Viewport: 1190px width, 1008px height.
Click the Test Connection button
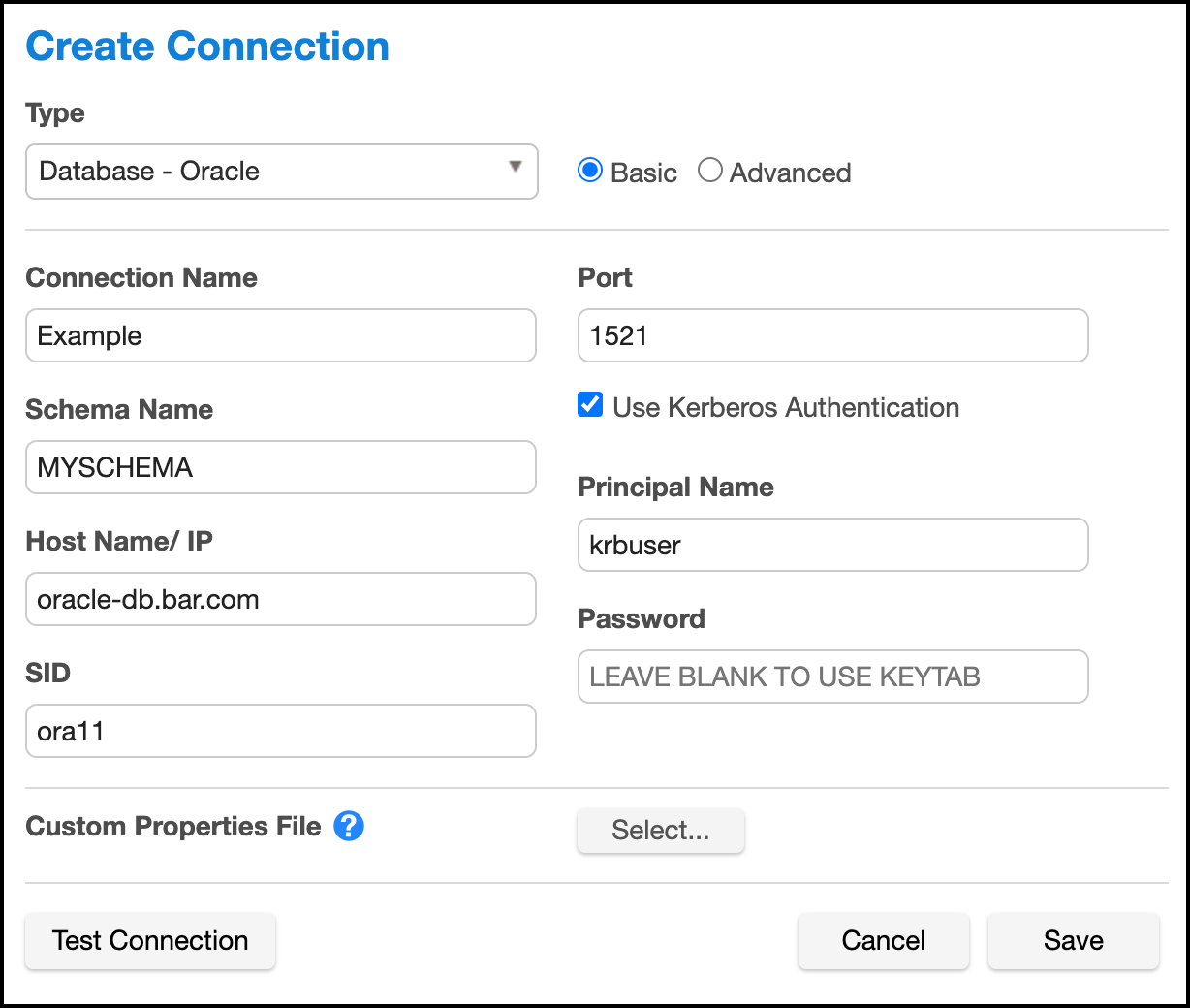pos(150,940)
